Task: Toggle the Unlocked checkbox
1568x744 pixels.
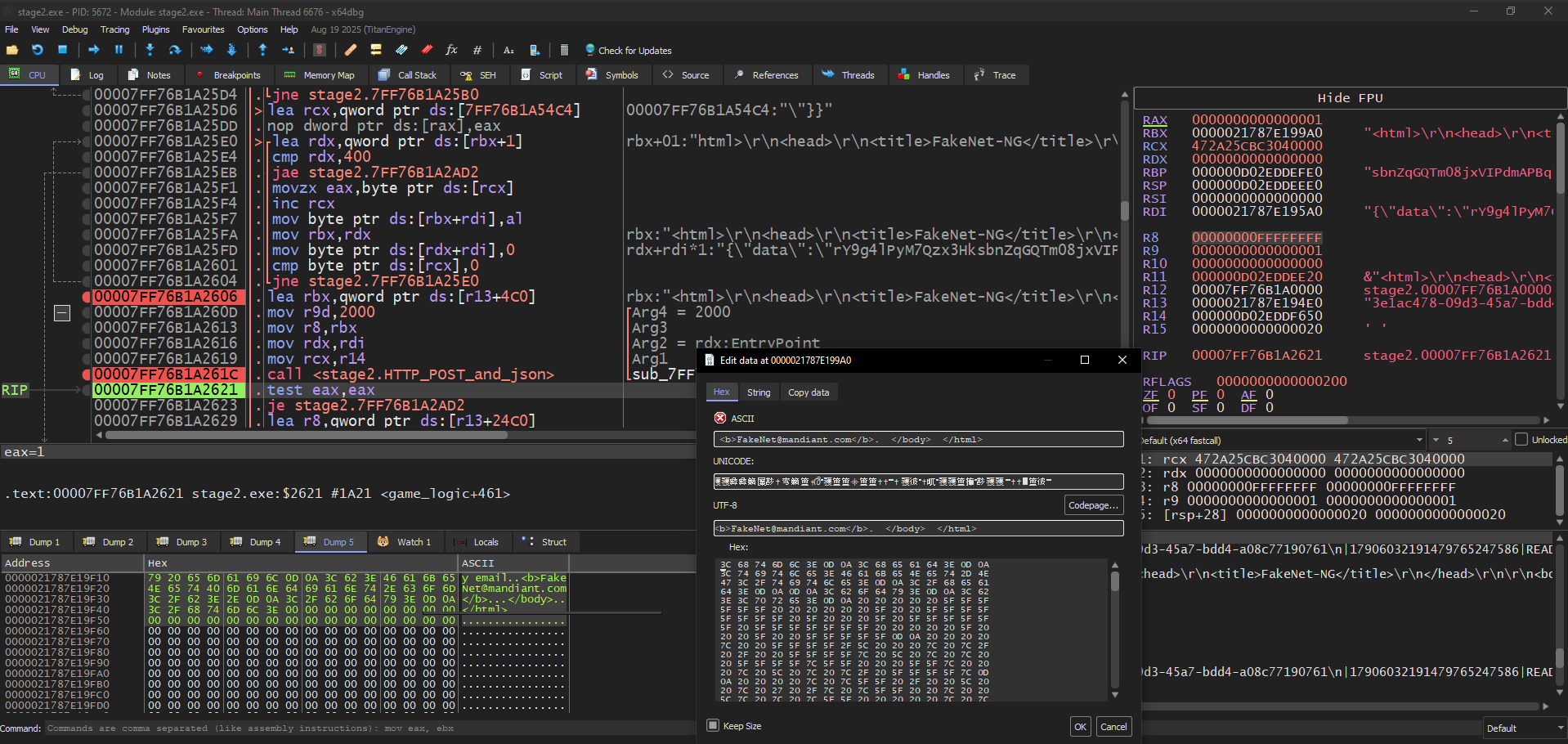Action: 1521,440
